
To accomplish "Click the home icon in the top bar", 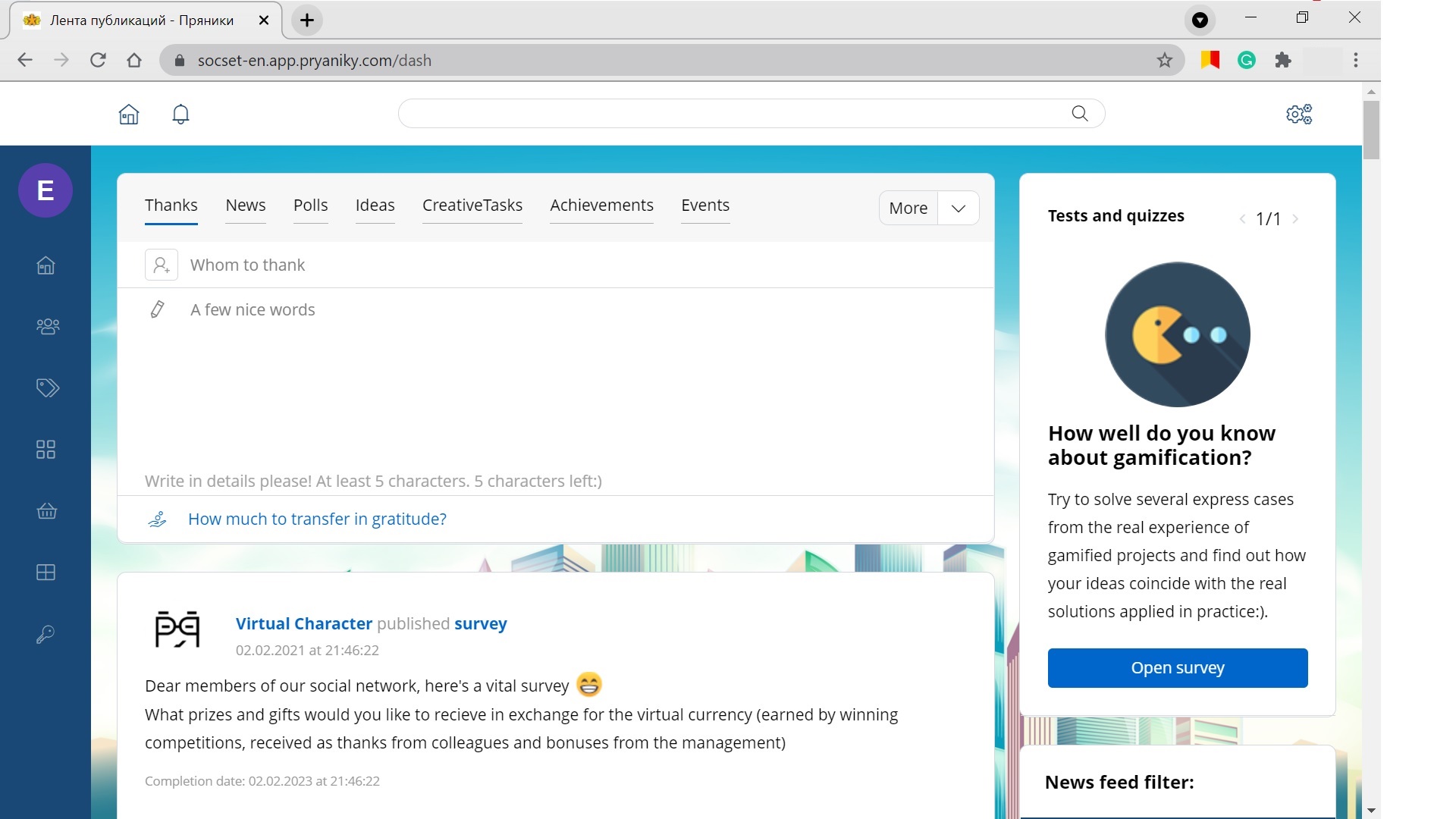I will point(128,114).
